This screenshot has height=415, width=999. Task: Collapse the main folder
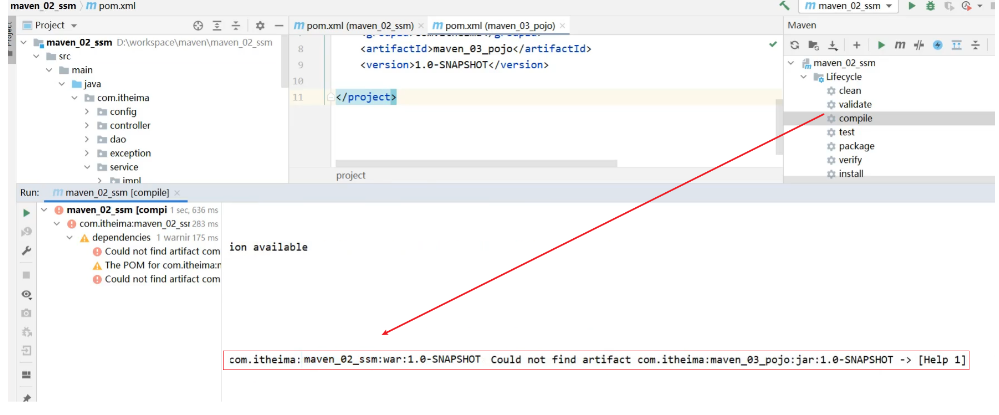coord(49,70)
